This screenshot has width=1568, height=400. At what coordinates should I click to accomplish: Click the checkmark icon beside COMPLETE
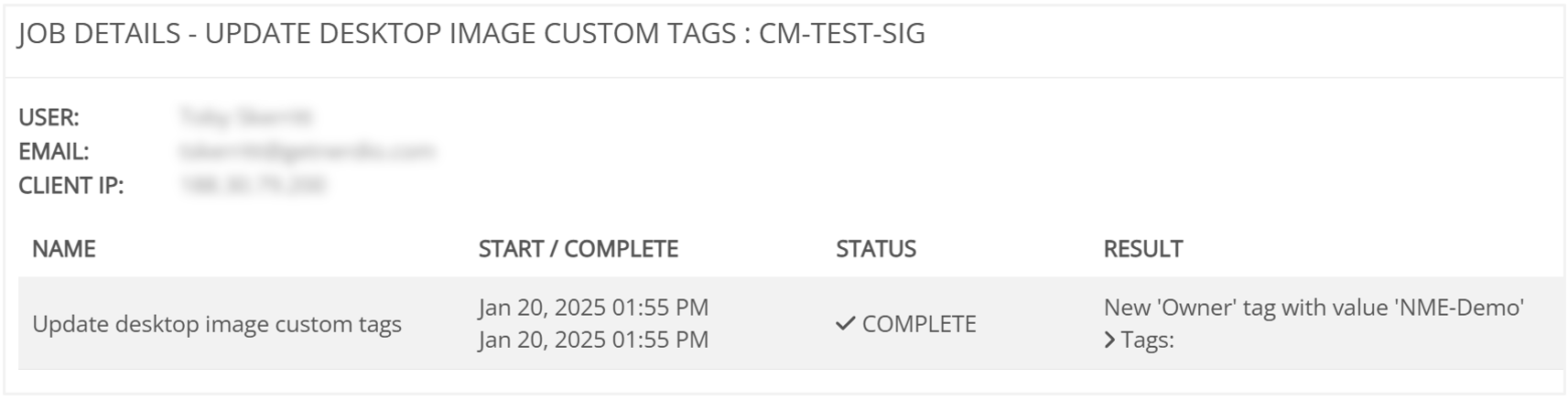tap(845, 323)
